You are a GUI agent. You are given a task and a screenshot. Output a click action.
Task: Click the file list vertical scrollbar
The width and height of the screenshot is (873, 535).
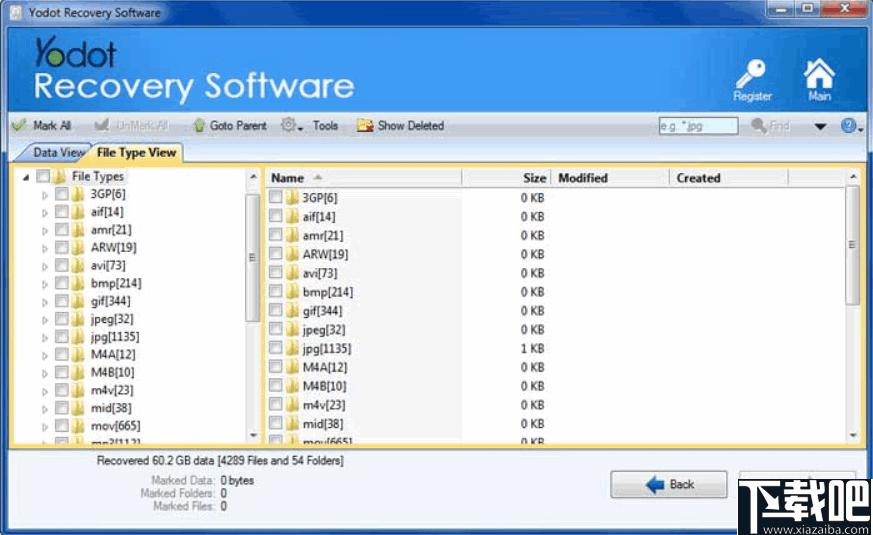tap(852, 245)
